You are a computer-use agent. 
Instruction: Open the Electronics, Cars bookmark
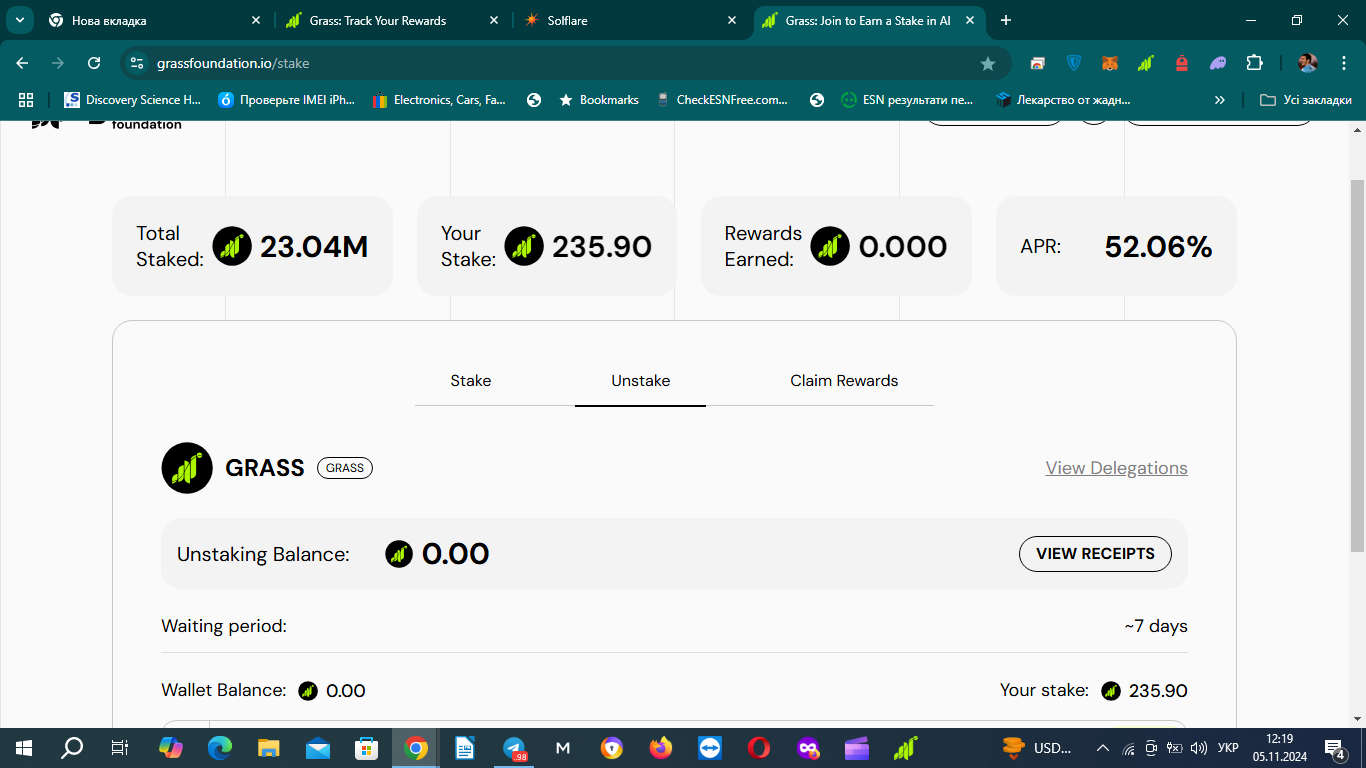click(440, 100)
